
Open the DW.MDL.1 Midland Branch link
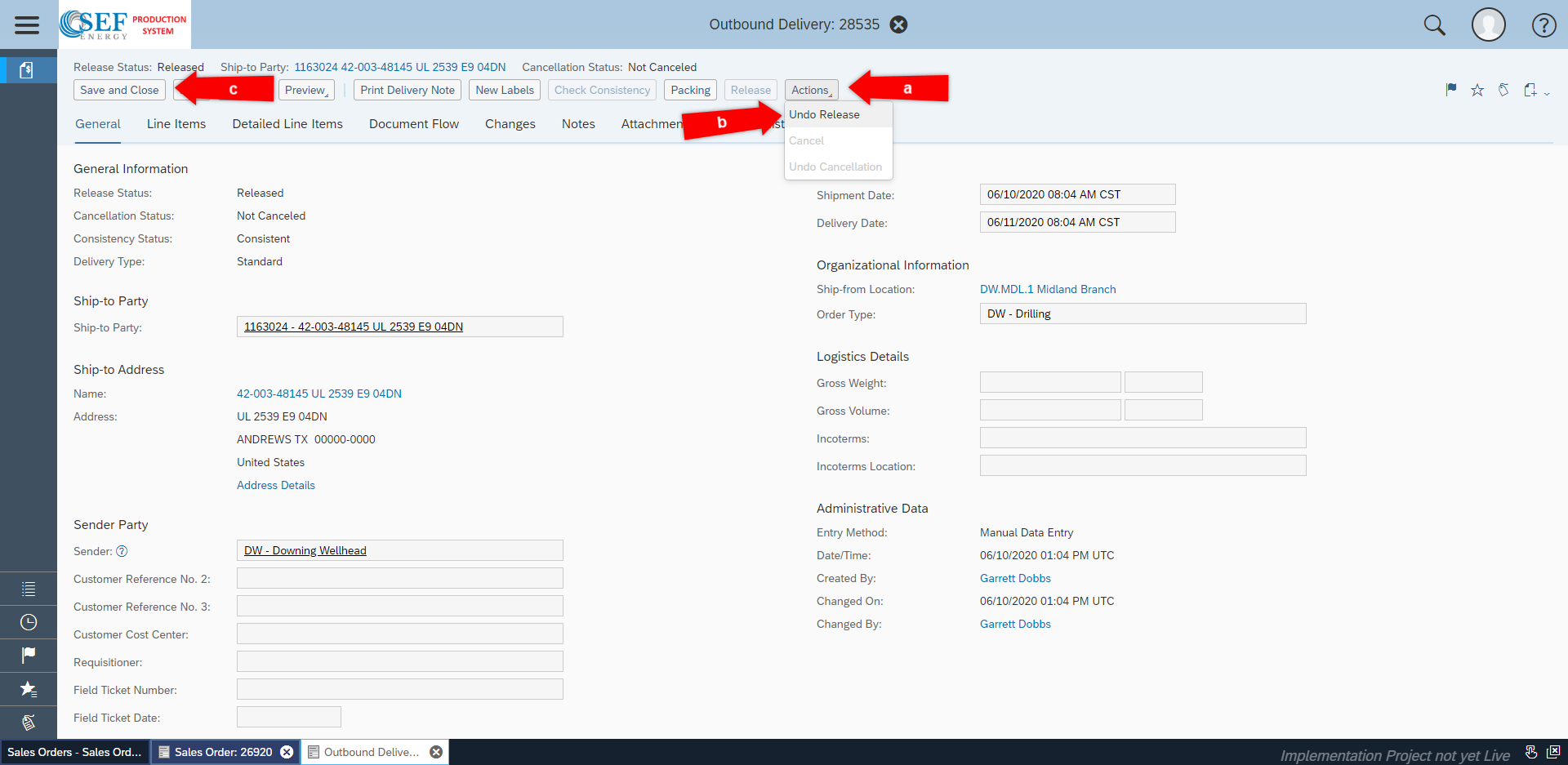point(1048,289)
